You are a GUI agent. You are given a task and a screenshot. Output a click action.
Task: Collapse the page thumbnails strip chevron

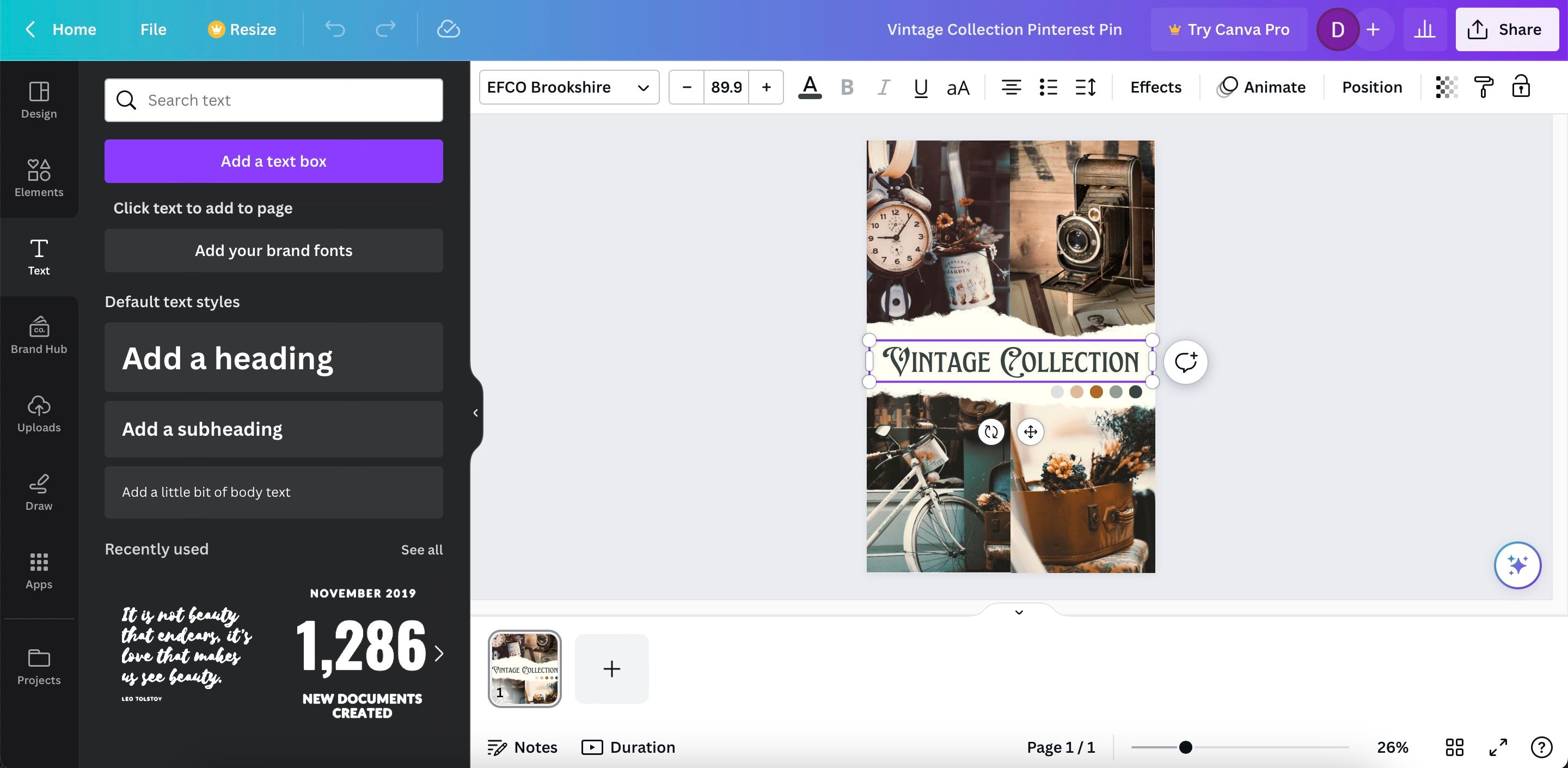point(1019,612)
